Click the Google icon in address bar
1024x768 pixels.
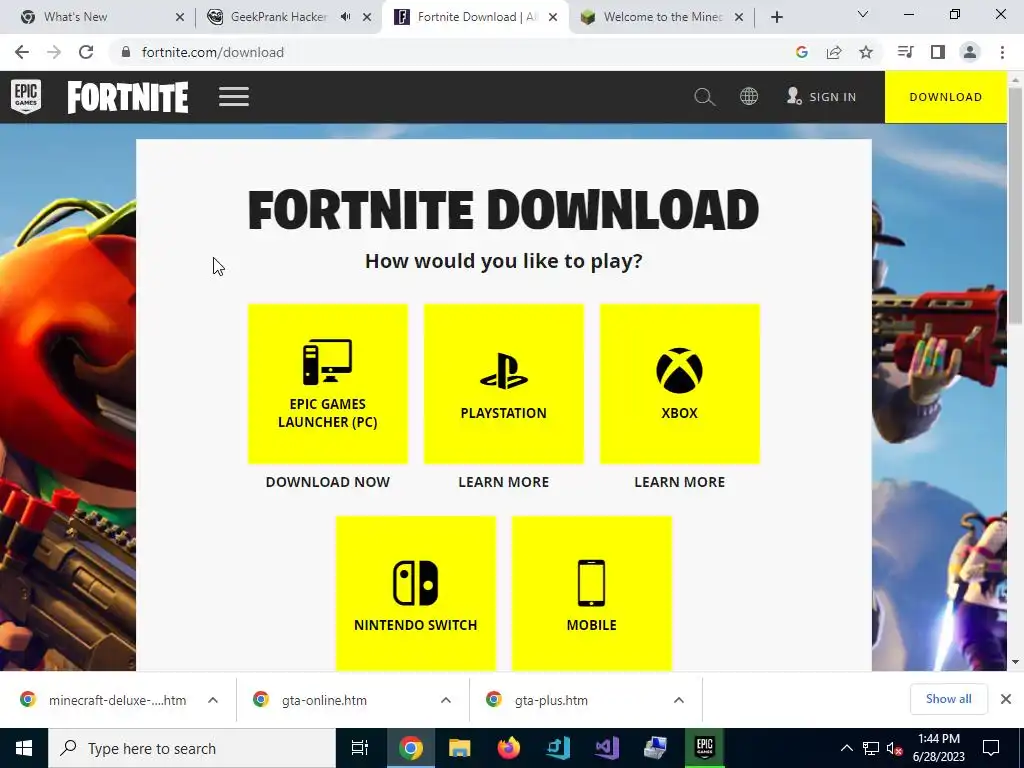(802, 52)
